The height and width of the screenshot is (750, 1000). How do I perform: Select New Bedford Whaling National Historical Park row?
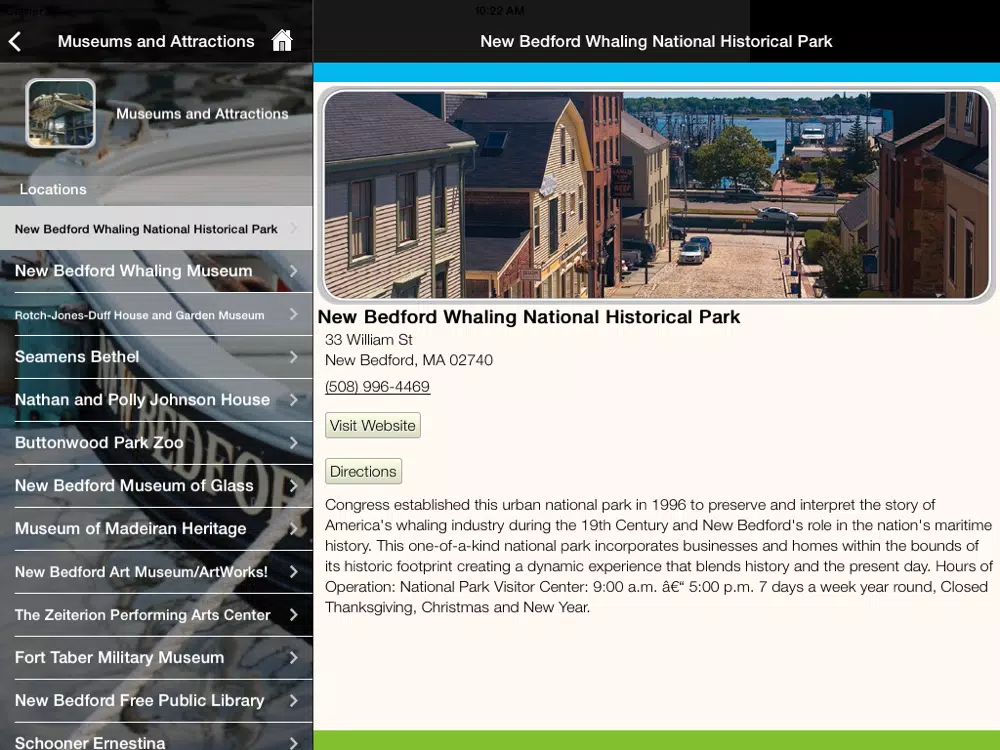[156, 228]
